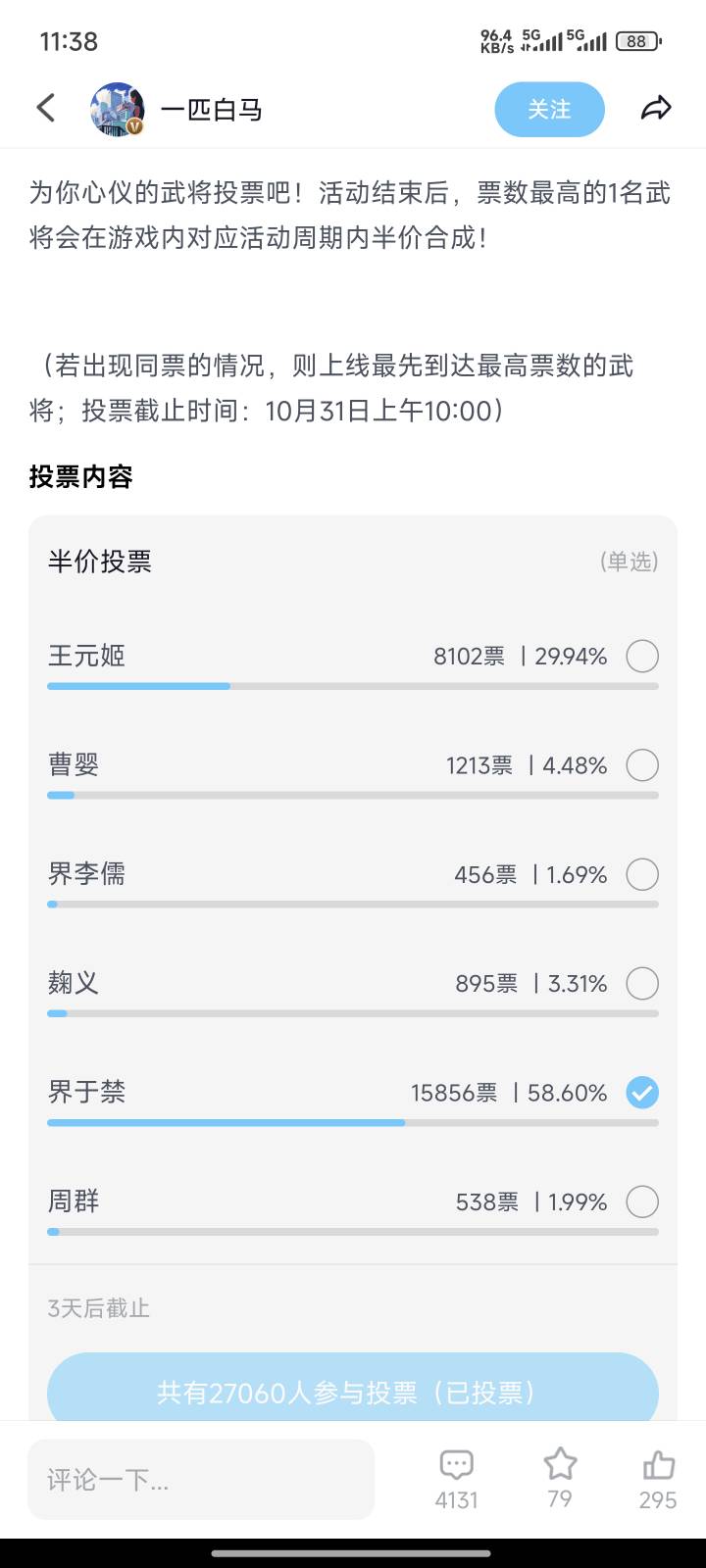This screenshot has height=1568, width=706.
Task: Tap the 界于禁 vote progress bar
Action: point(353,1122)
